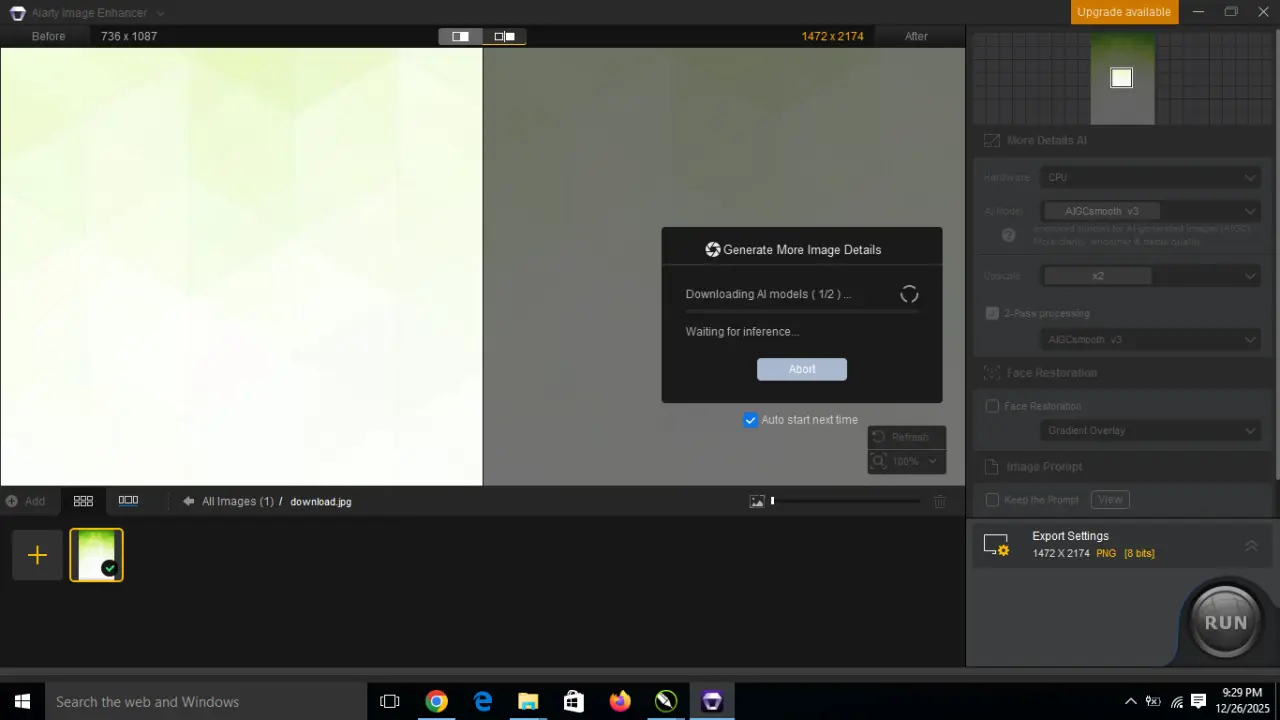Viewport: 1280px width, 720px height.
Task: Click the trash delete icon
Action: point(940,501)
